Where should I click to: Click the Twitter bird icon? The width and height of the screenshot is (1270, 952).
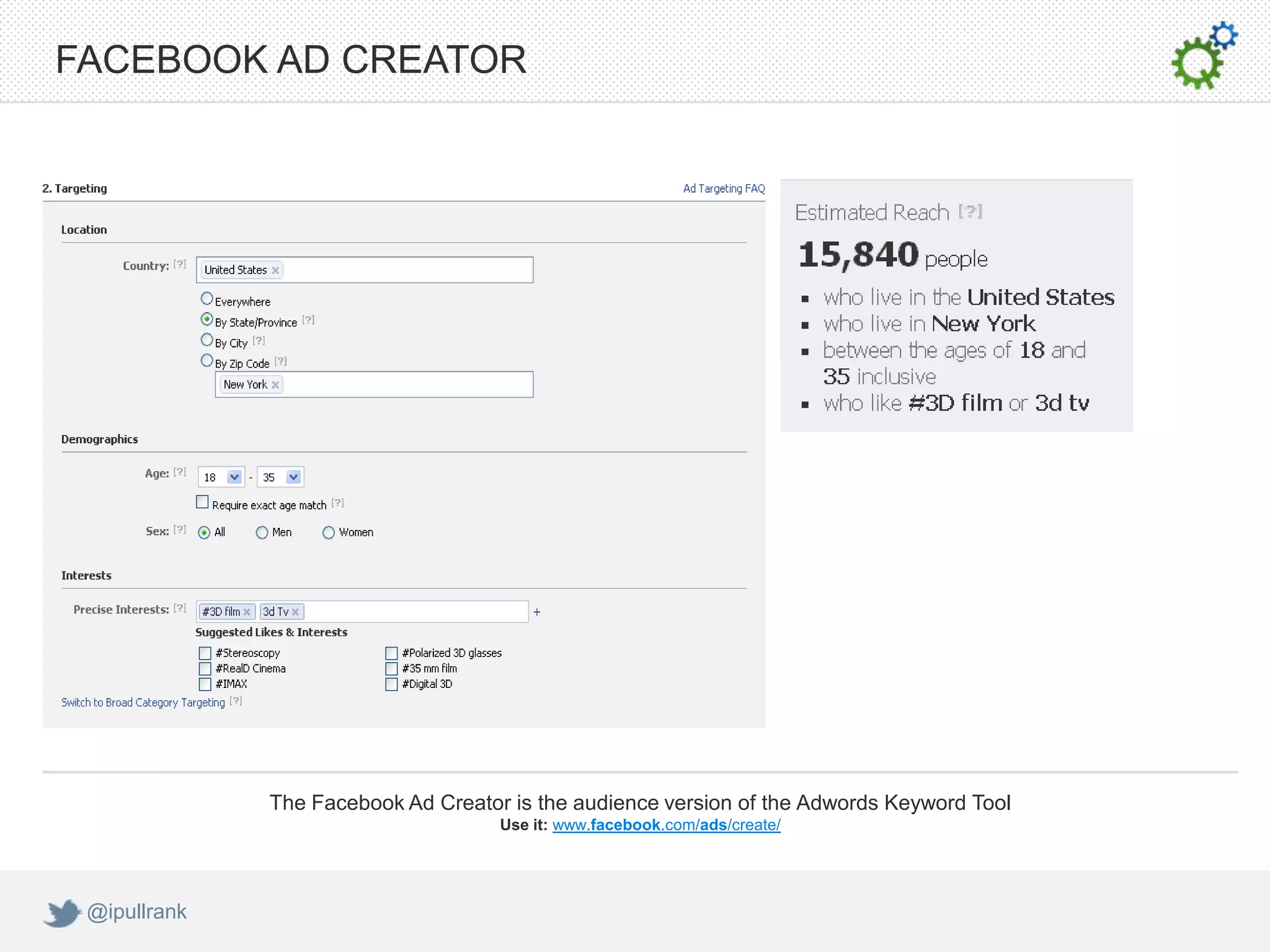(x=62, y=913)
